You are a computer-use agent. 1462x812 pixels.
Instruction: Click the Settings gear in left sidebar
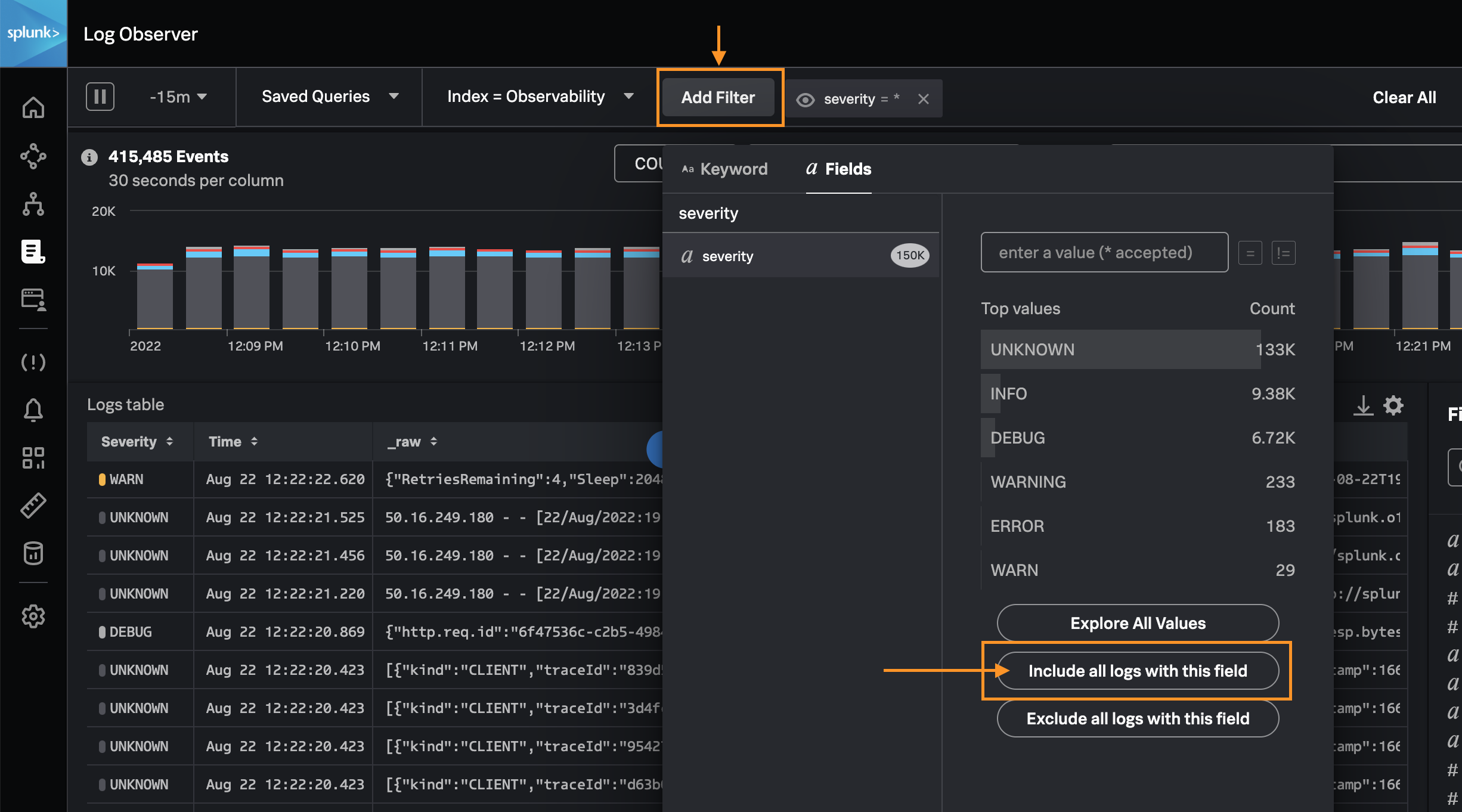[33, 616]
